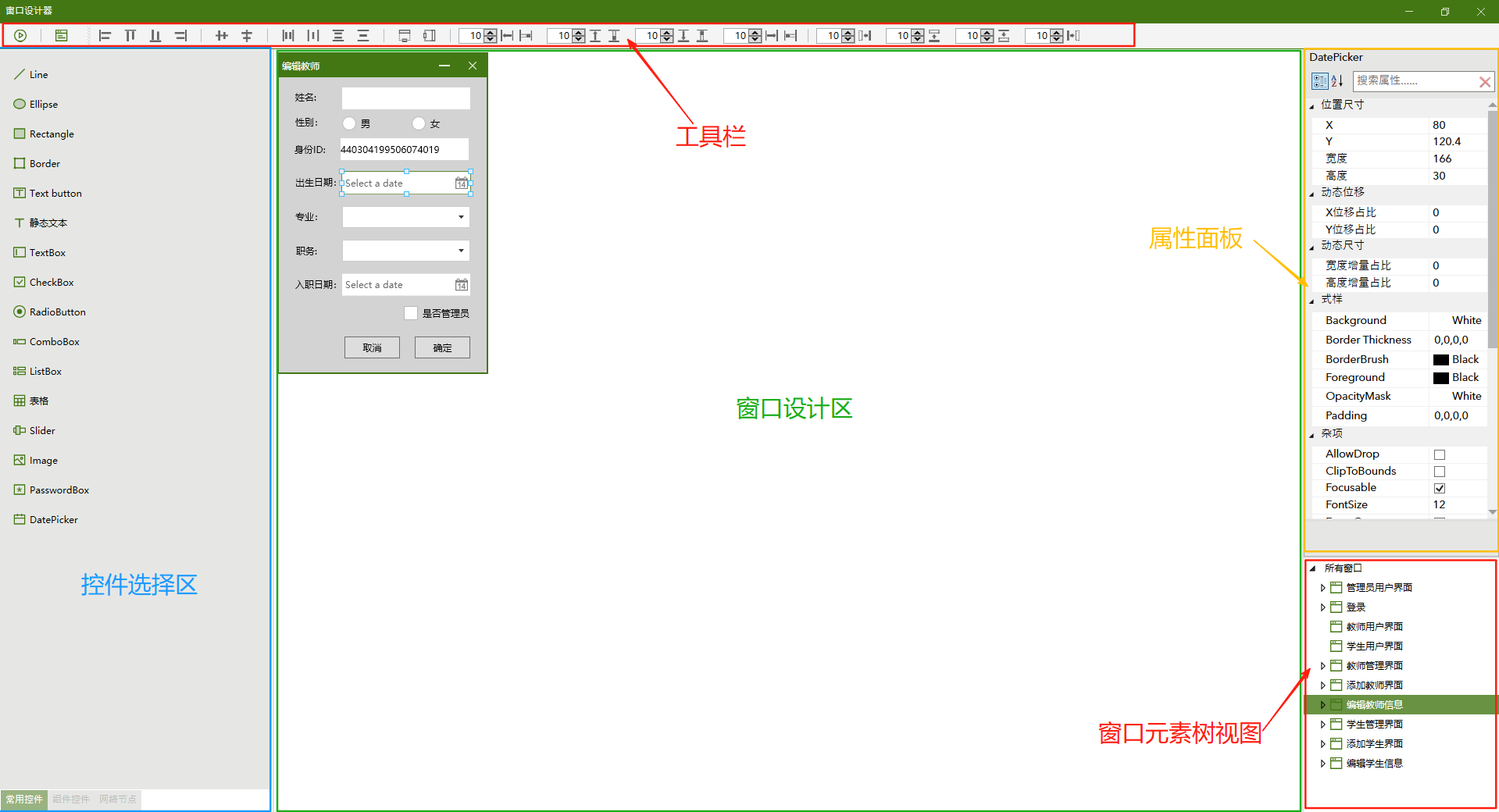Click the BorderBrush black color swatch
Screen dimensions: 1499x812
1441,360
